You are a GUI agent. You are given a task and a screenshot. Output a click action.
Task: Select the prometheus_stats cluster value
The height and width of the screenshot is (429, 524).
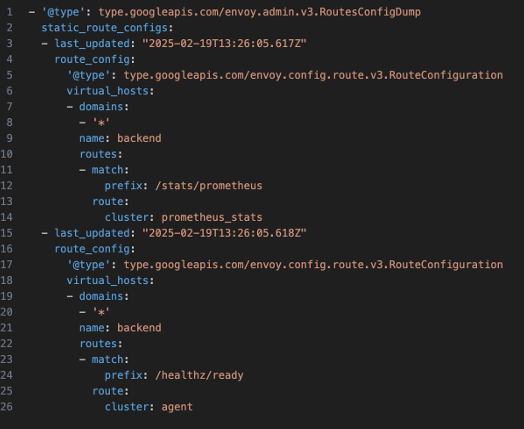pyautogui.click(x=212, y=217)
